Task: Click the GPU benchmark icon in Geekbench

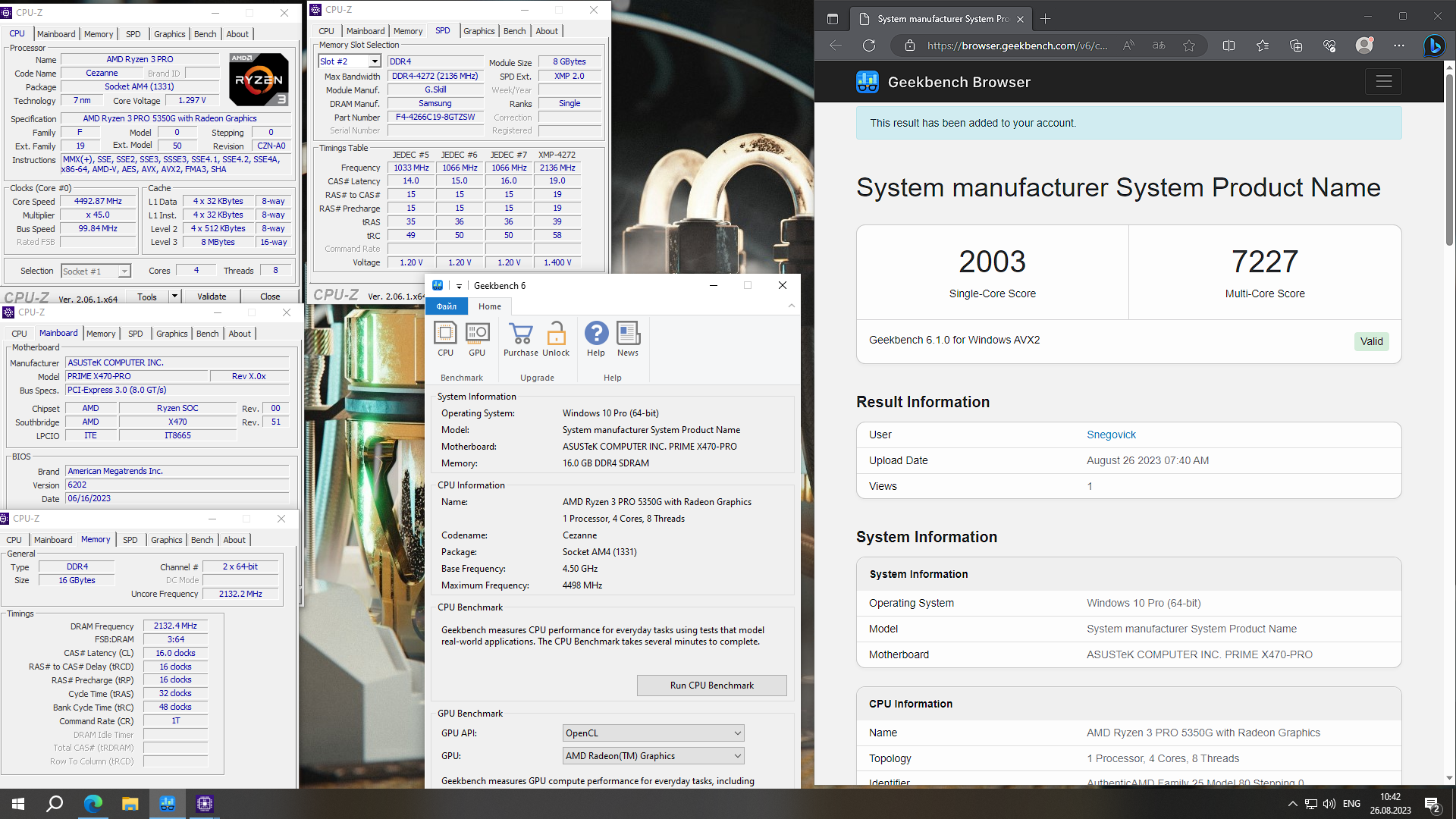Action: click(x=477, y=339)
